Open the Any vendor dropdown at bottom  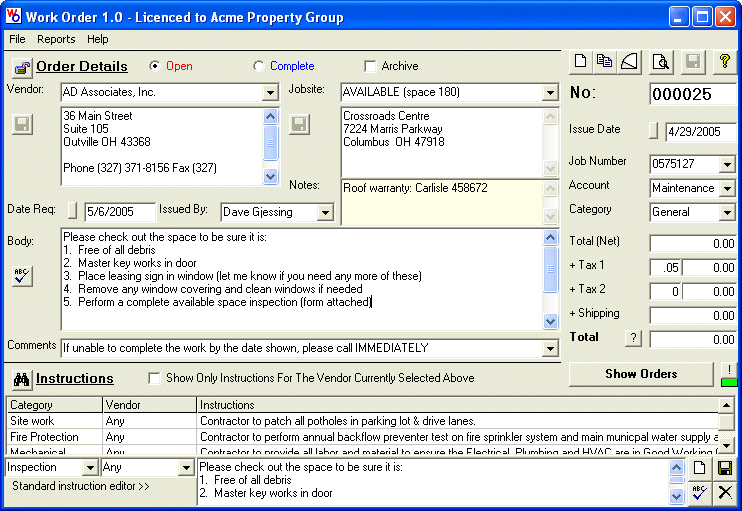pos(186,468)
